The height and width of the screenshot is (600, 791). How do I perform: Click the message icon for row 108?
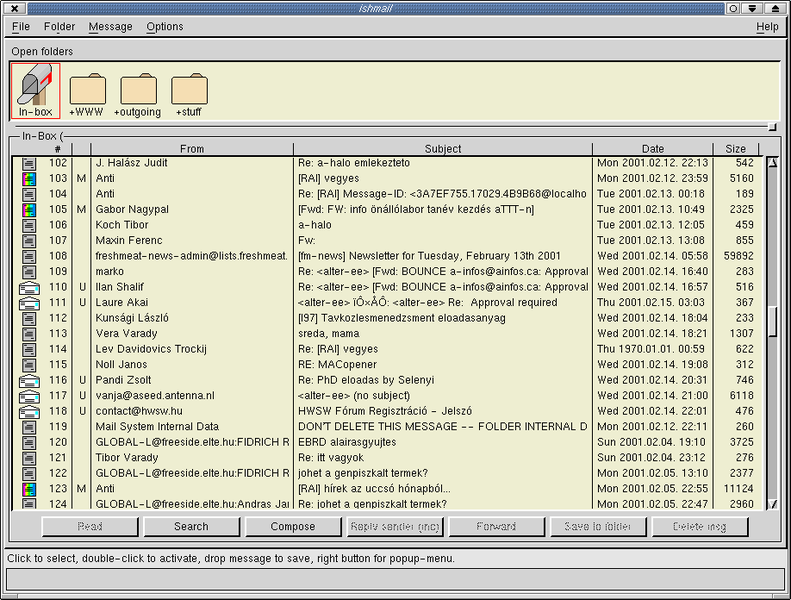point(29,256)
